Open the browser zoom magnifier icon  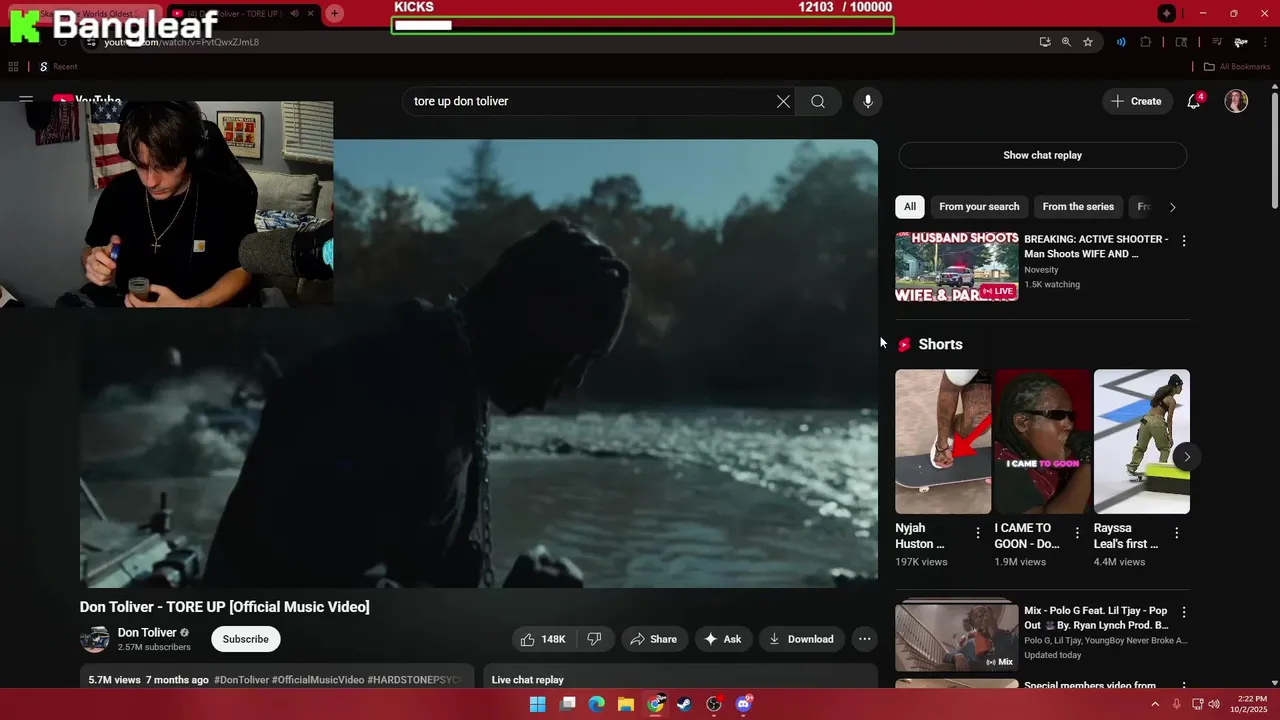(1066, 42)
